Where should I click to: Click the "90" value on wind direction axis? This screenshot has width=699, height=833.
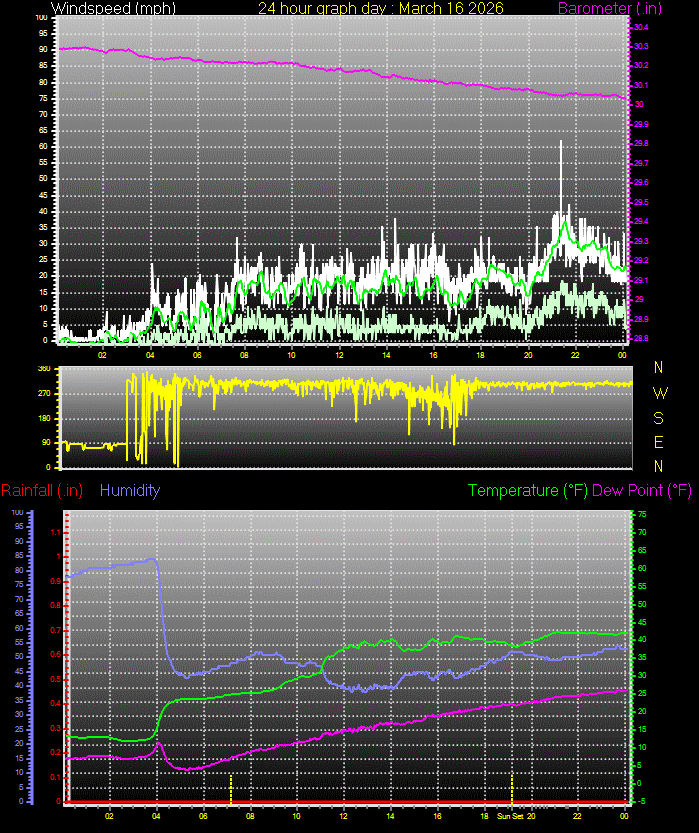click(x=47, y=442)
